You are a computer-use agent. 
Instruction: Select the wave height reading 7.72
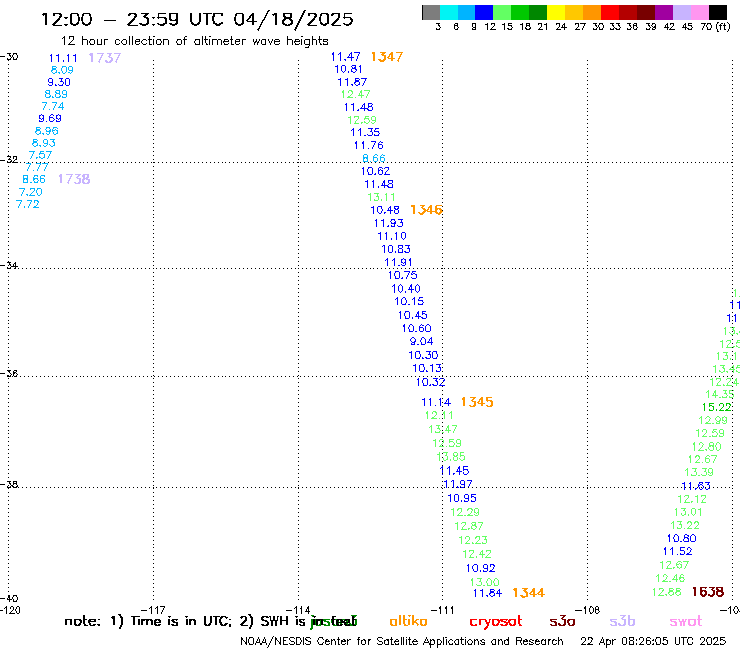pyautogui.click(x=28, y=204)
